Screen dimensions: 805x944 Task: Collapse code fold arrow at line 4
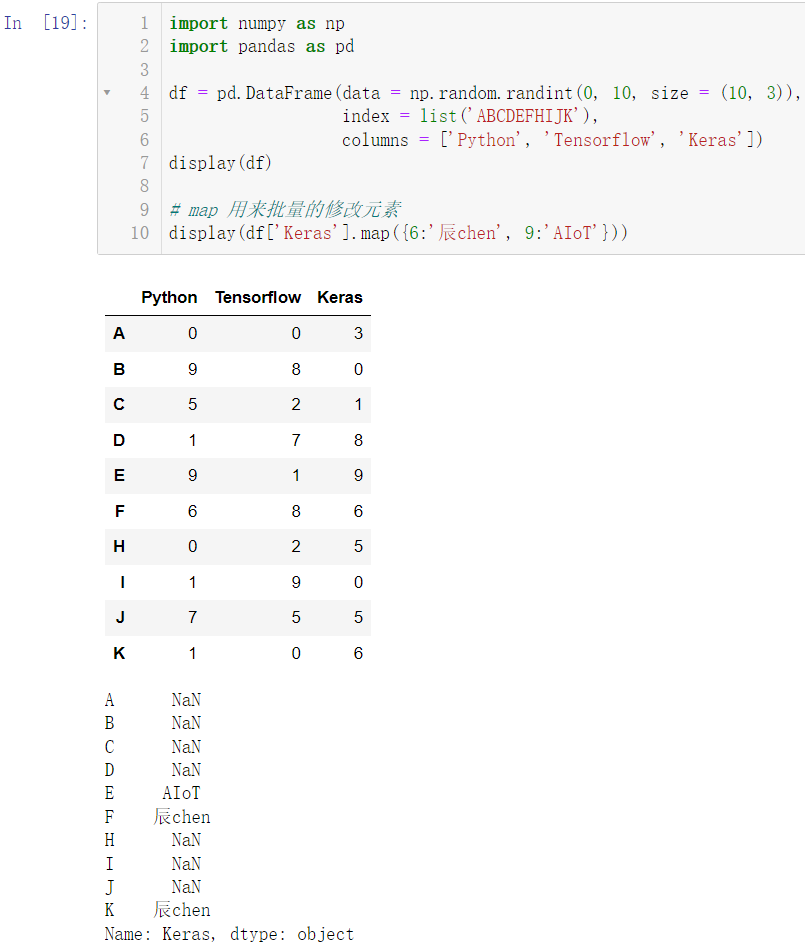(x=107, y=93)
